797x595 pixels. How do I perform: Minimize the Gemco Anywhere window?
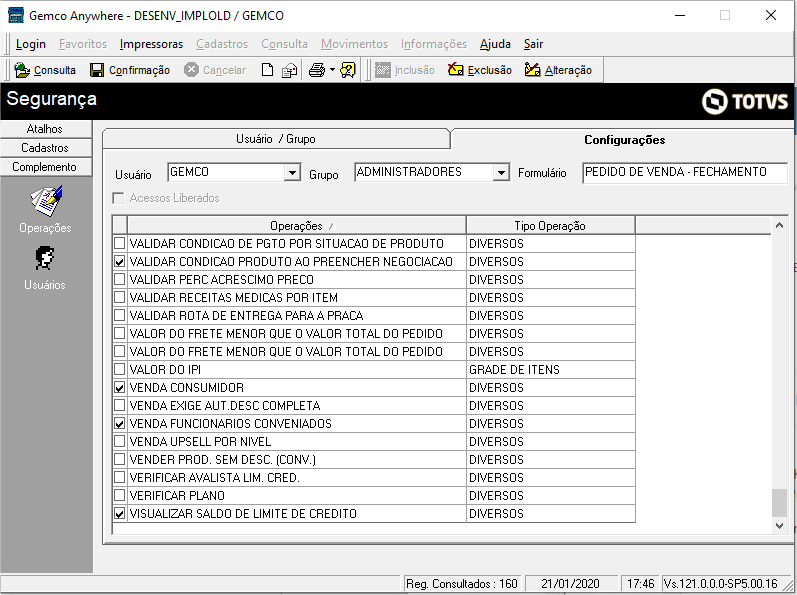tap(680, 15)
